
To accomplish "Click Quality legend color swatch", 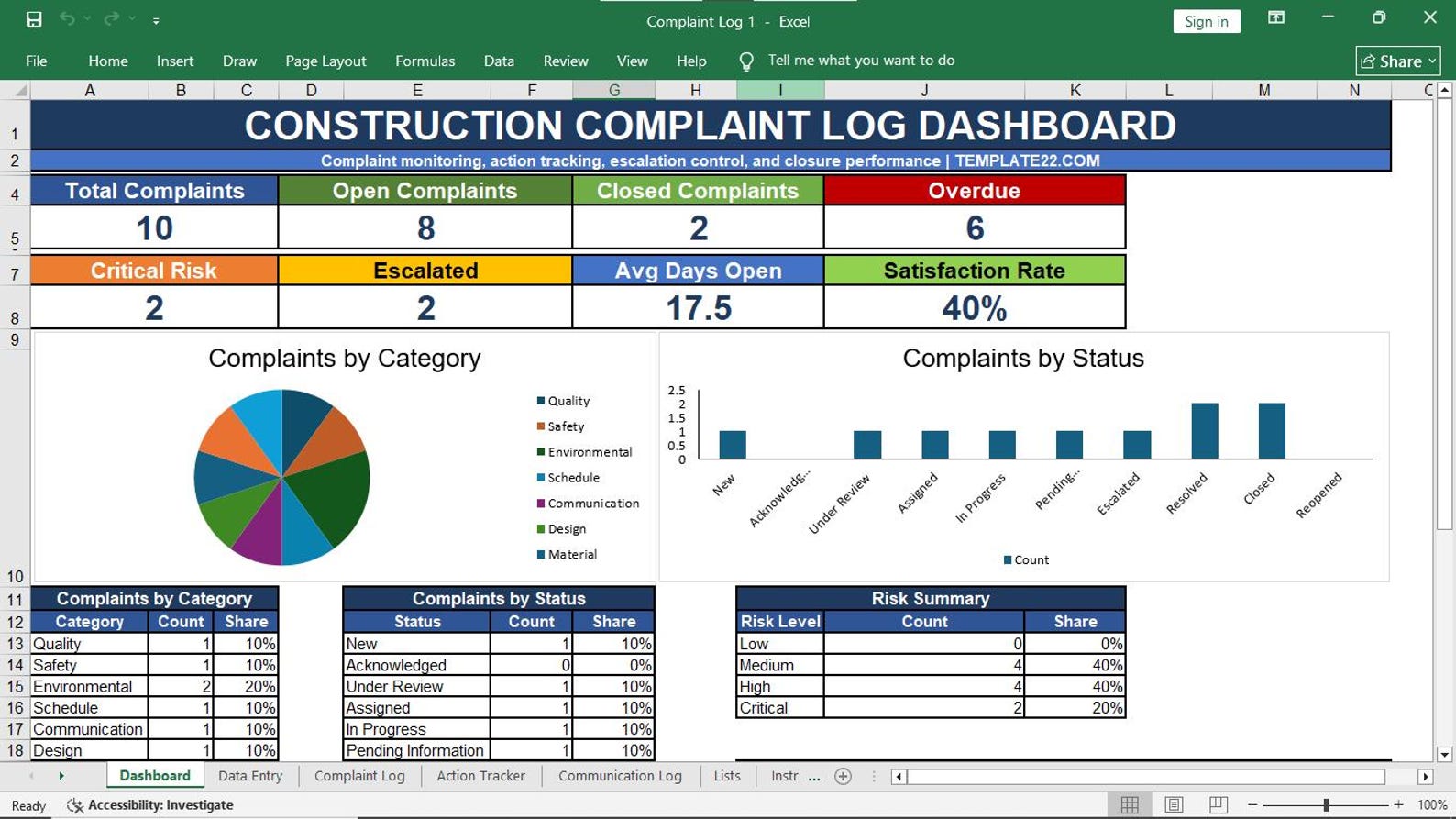I will [x=541, y=401].
